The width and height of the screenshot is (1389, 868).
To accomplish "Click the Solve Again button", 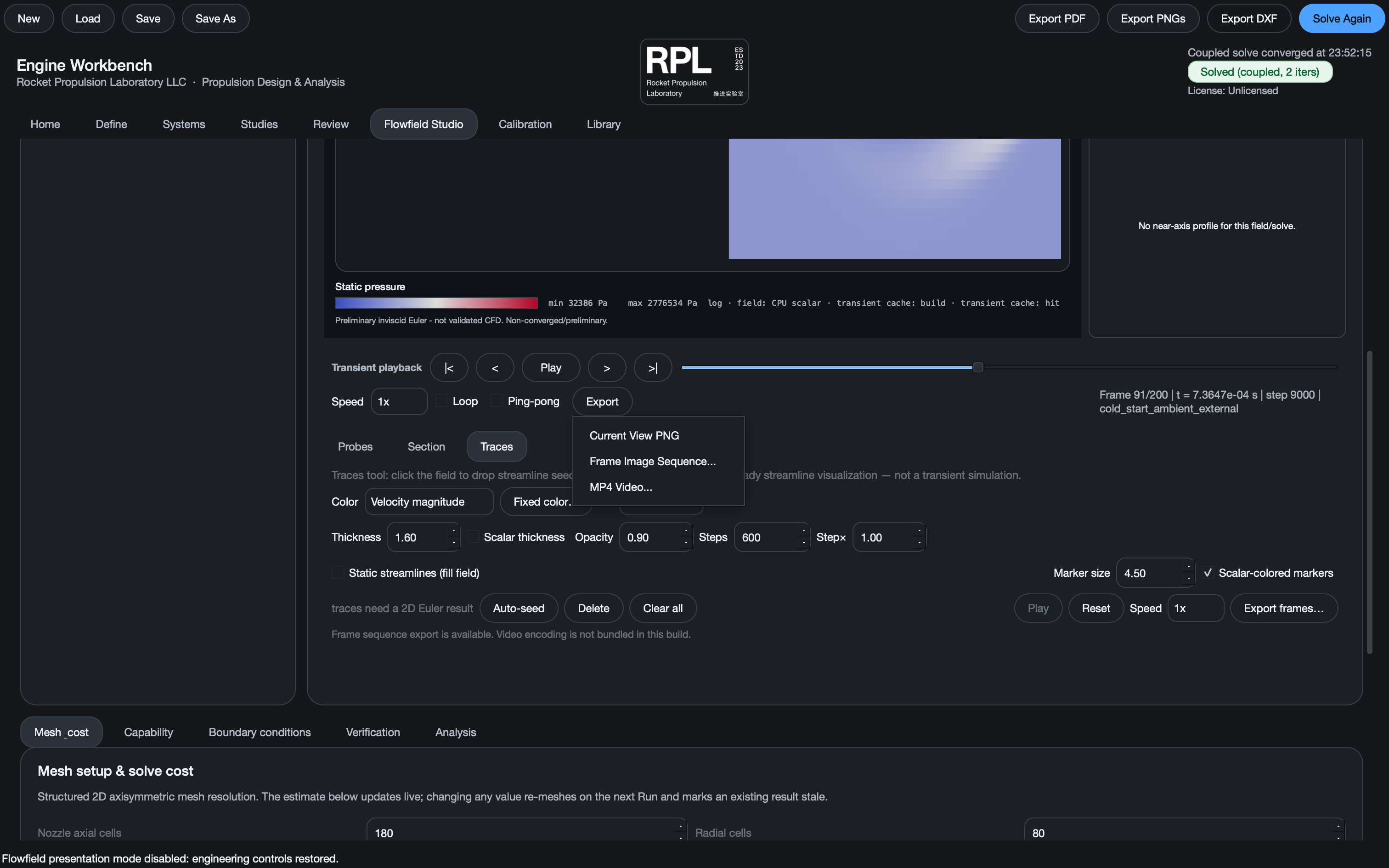I will tap(1341, 18).
